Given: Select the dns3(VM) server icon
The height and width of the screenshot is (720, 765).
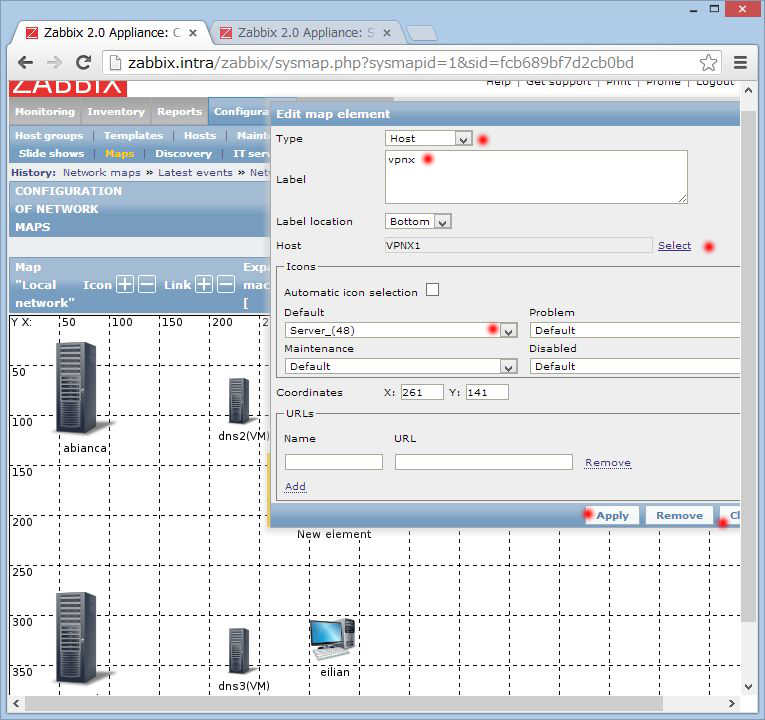Looking at the screenshot, I should [239, 651].
